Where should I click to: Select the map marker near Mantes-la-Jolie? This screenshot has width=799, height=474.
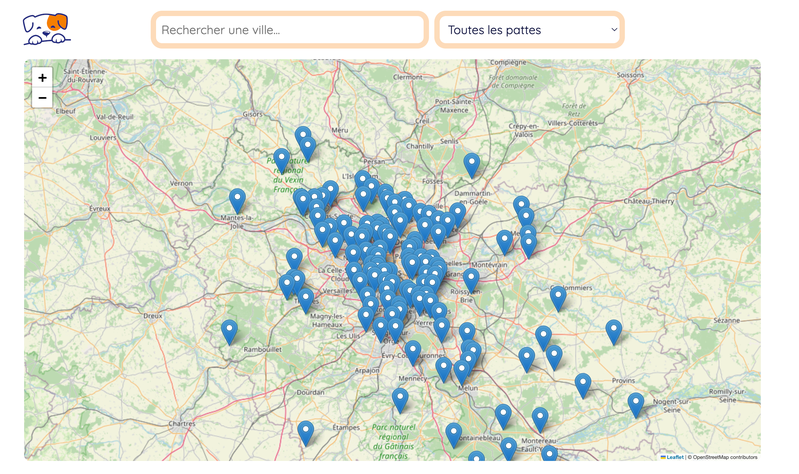pyautogui.click(x=237, y=201)
